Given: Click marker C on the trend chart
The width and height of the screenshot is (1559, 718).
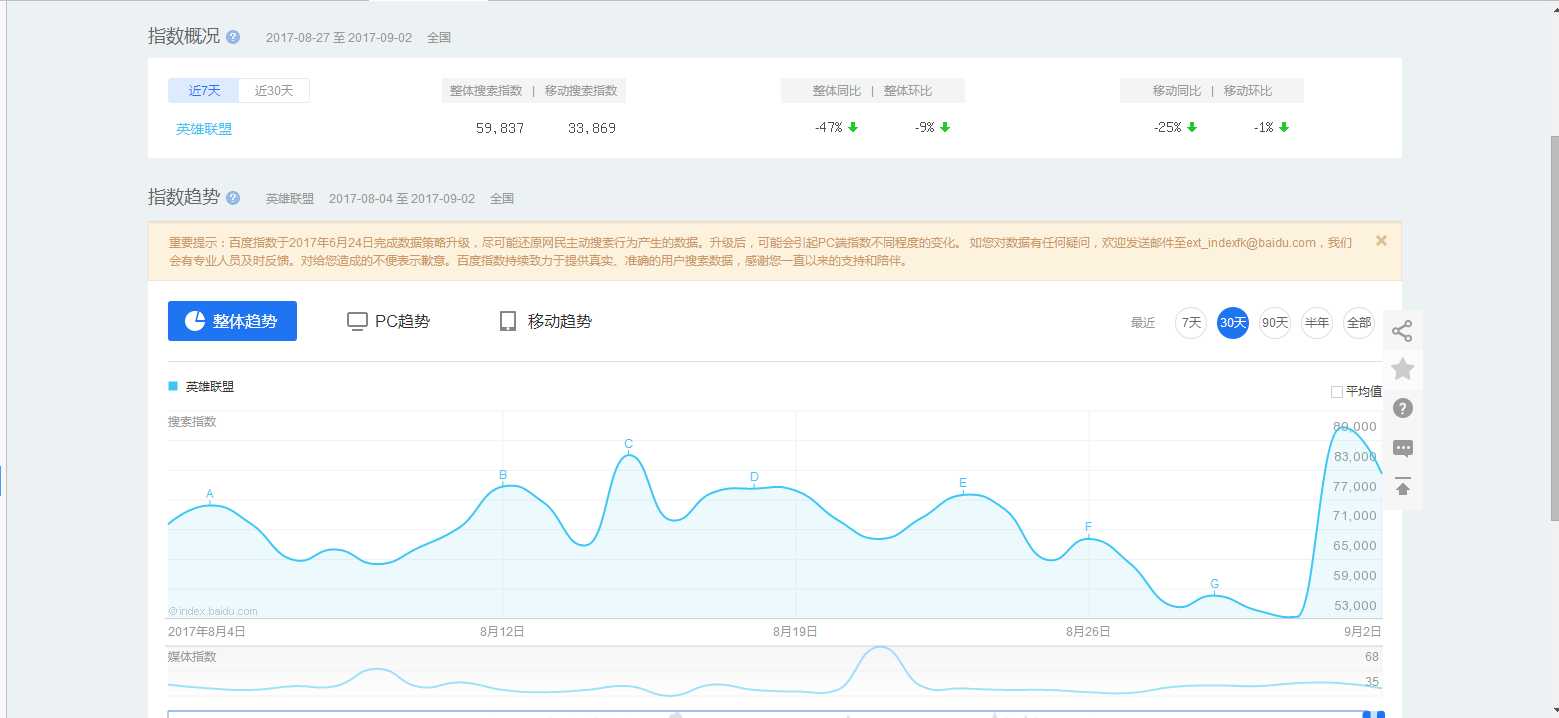Looking at the screenshot, I should (x=628, y=444).
